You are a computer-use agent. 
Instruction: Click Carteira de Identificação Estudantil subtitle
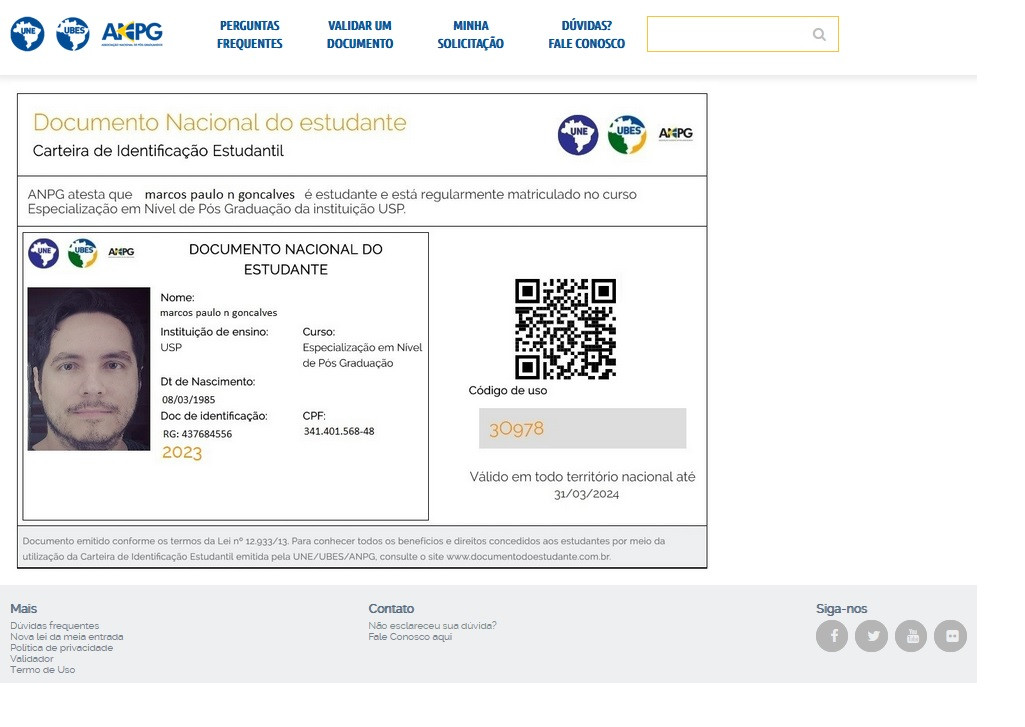point(158,151)
